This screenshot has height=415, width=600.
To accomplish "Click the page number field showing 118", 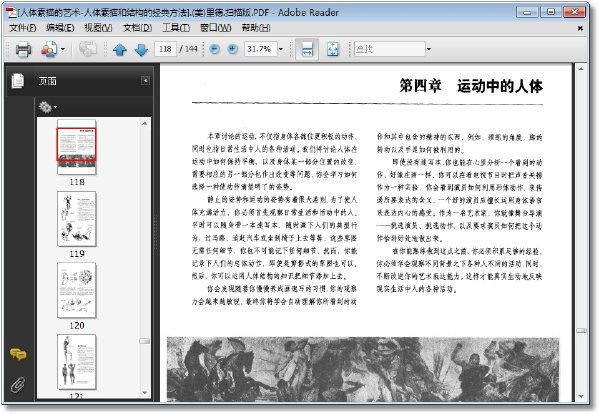I will 165,49.
